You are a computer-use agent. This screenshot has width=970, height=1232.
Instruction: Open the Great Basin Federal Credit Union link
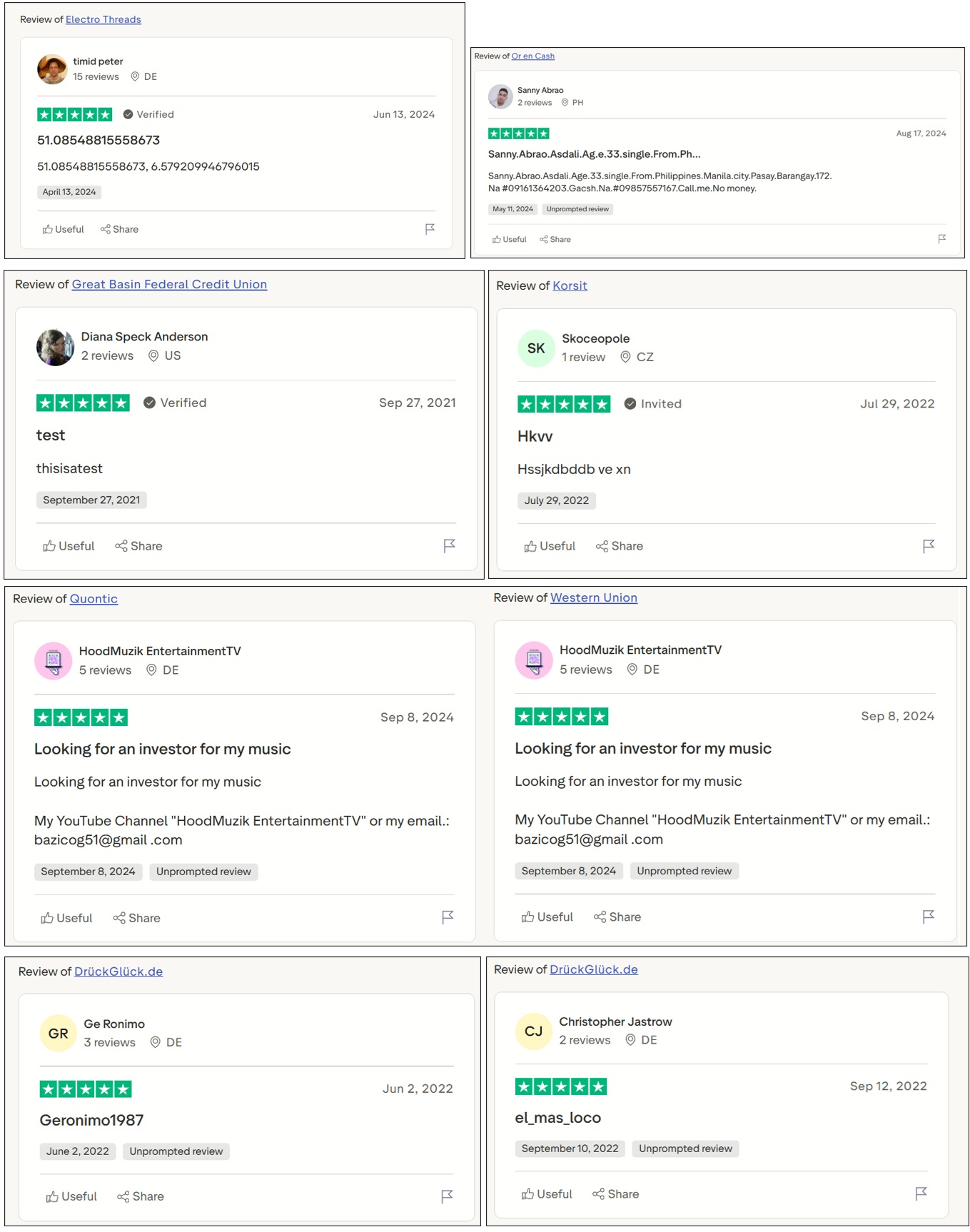pos(169,284)
